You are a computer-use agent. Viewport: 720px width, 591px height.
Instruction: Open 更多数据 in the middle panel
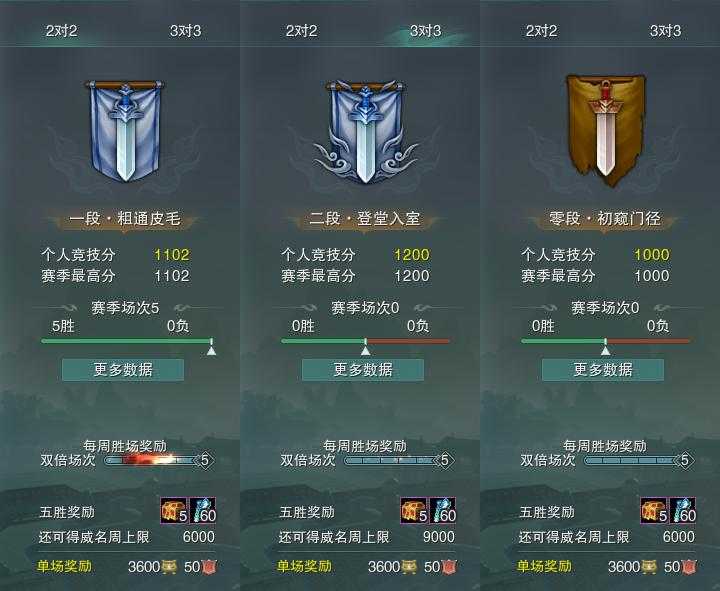tap(363, 370)
